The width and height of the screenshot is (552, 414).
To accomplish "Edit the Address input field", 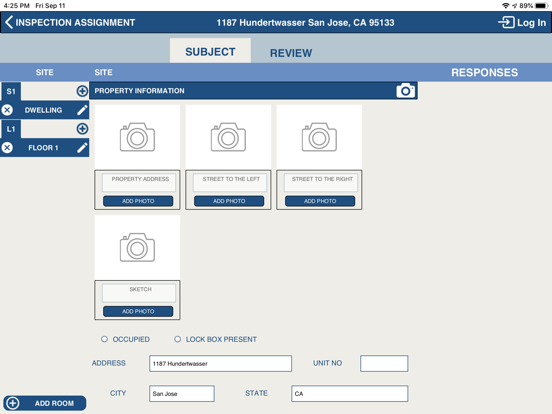I will click(220, 363).
